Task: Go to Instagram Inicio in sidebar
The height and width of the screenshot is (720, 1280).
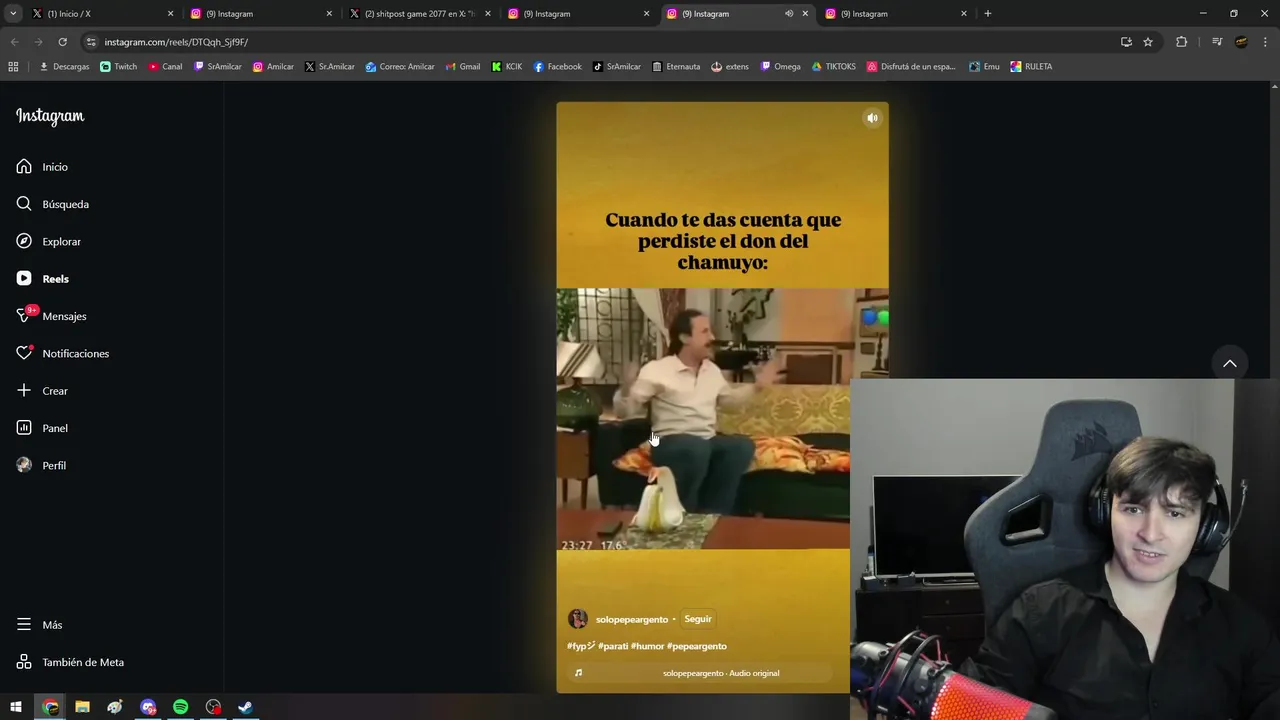Action: point(42,167)
